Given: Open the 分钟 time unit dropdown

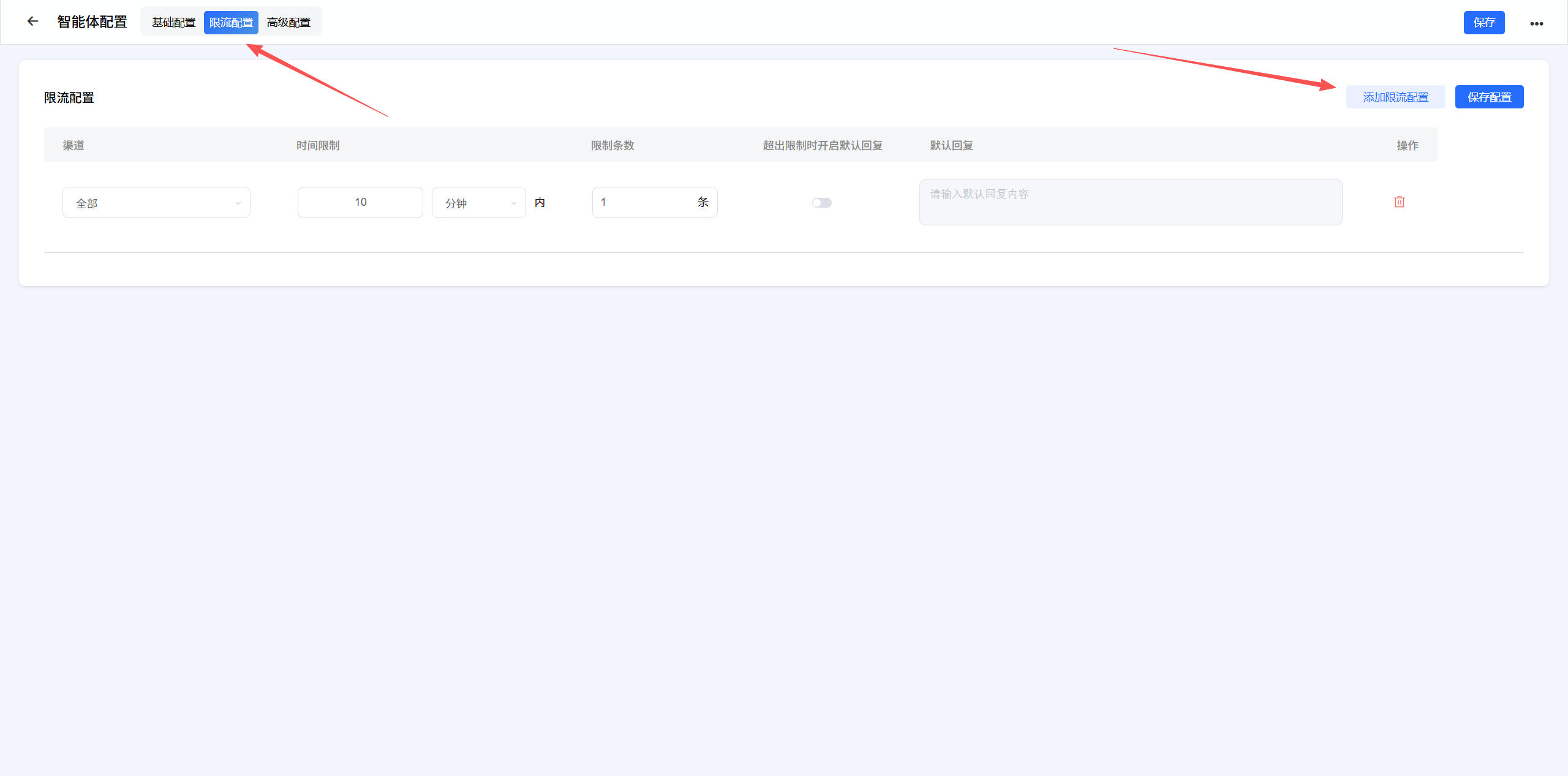Looking at the screenshot, I should (x=478, y=203).
